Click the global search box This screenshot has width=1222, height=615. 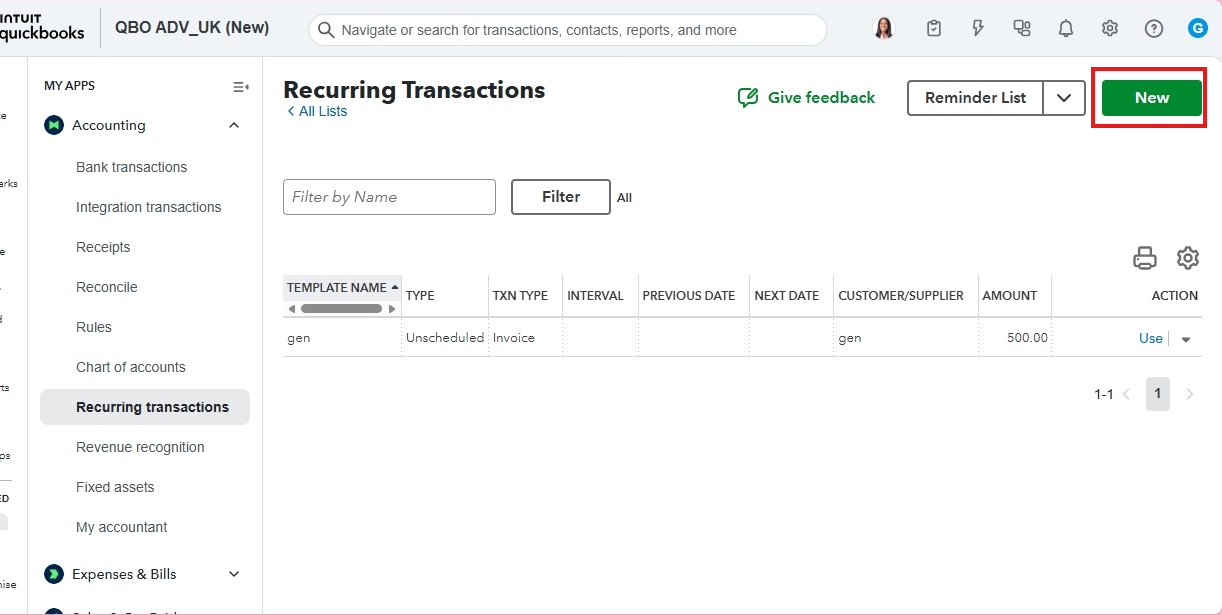[x=568, y=30]
